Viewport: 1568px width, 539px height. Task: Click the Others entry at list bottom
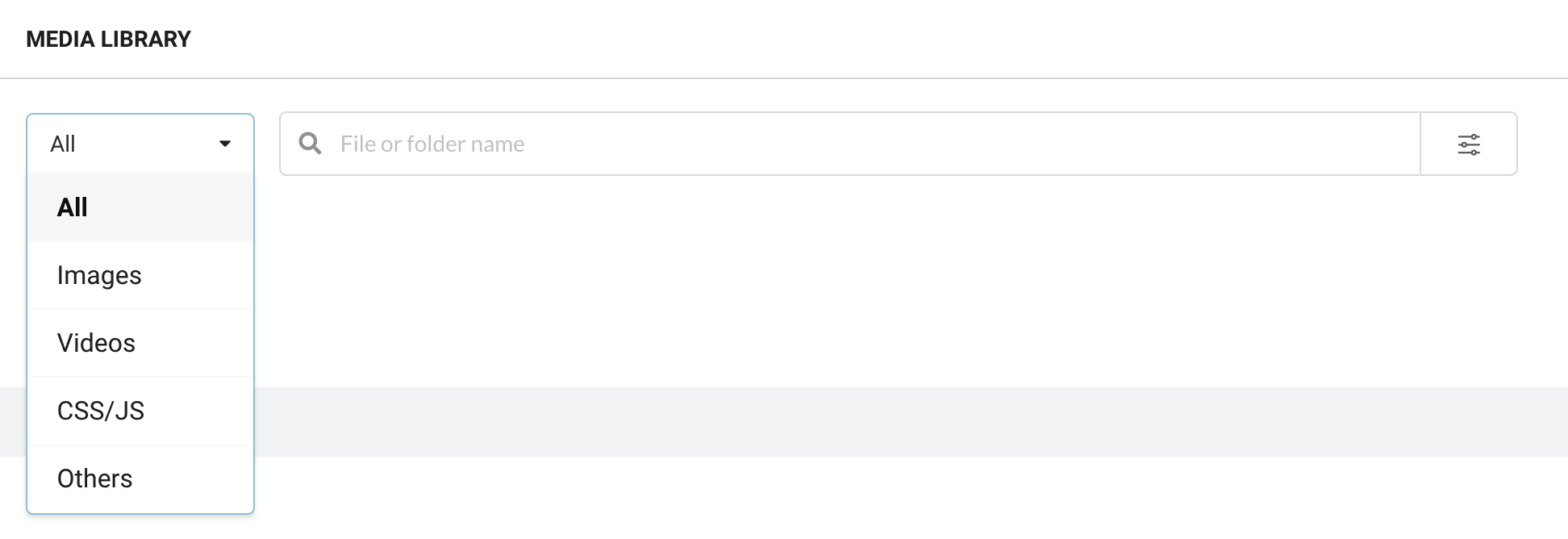click(x=94, y=478)
